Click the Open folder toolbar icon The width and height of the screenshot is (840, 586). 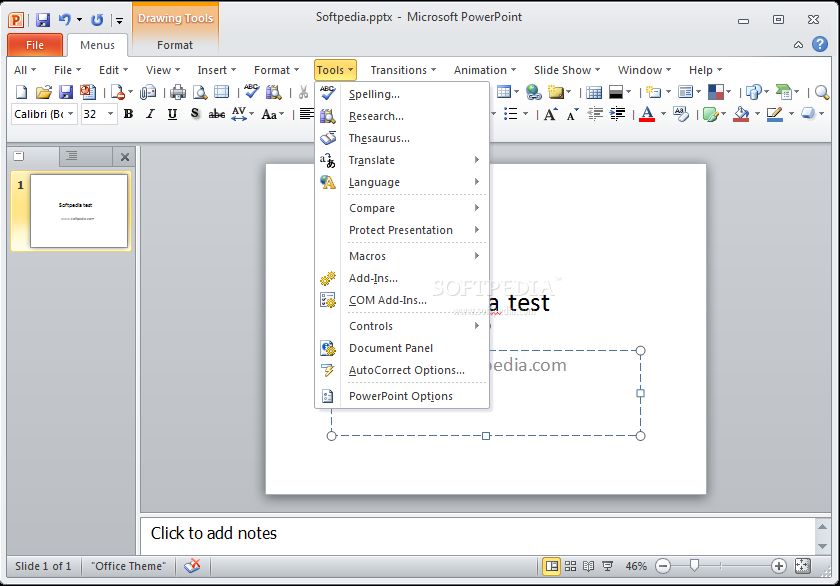click(43, 92)
